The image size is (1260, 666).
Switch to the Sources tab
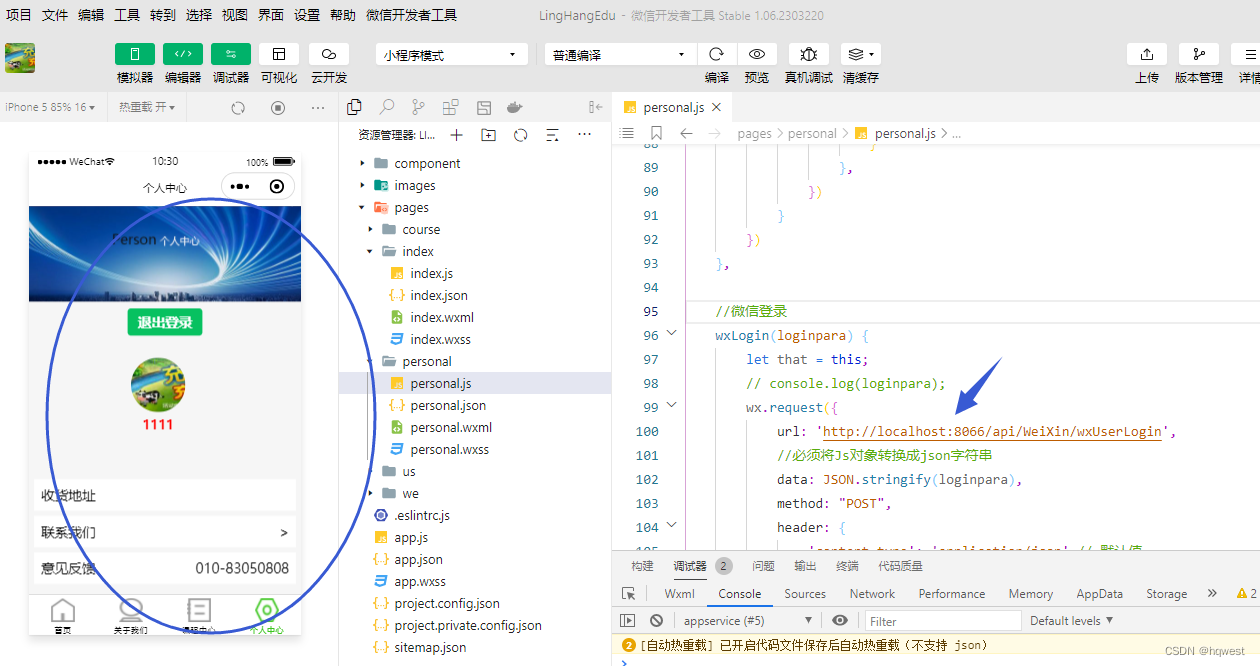point(805,593)
